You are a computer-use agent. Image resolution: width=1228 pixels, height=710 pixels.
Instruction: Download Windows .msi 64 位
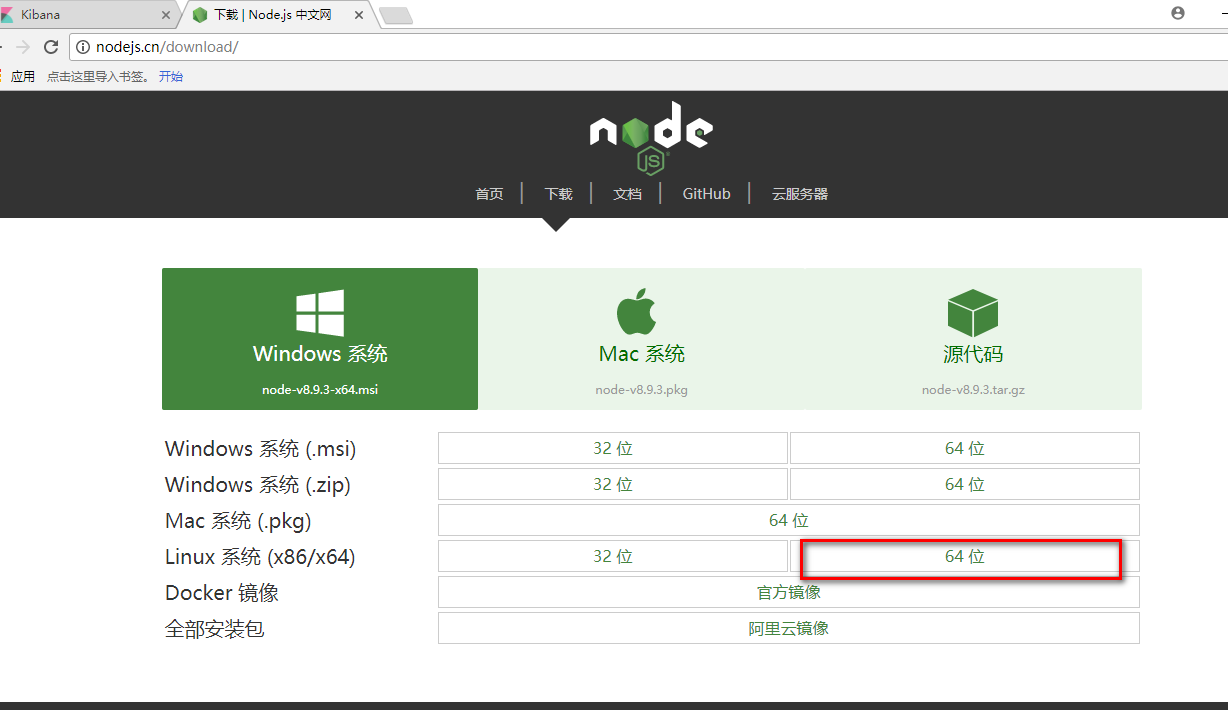[965, 448]
